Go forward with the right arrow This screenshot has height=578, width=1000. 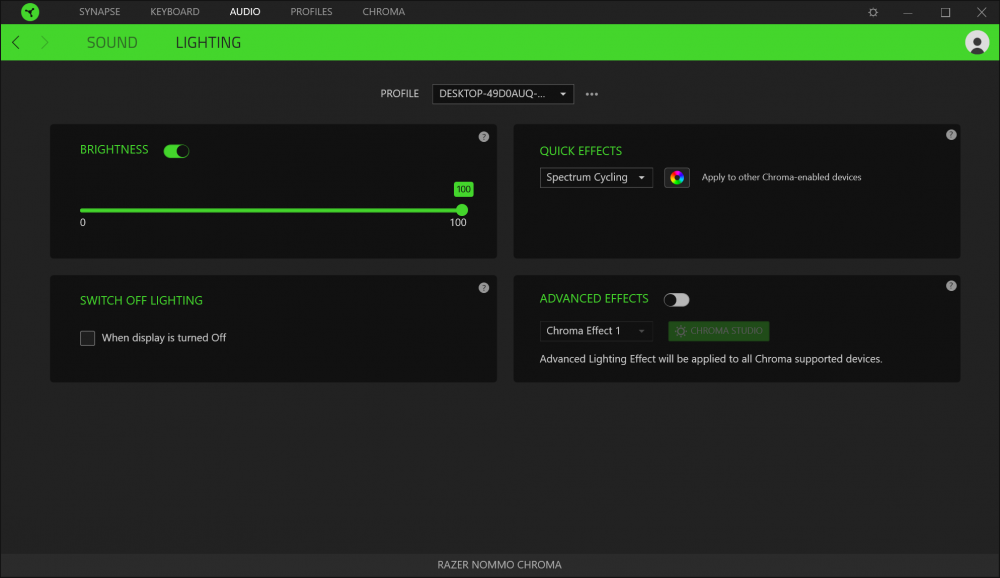tap(45, 42)
